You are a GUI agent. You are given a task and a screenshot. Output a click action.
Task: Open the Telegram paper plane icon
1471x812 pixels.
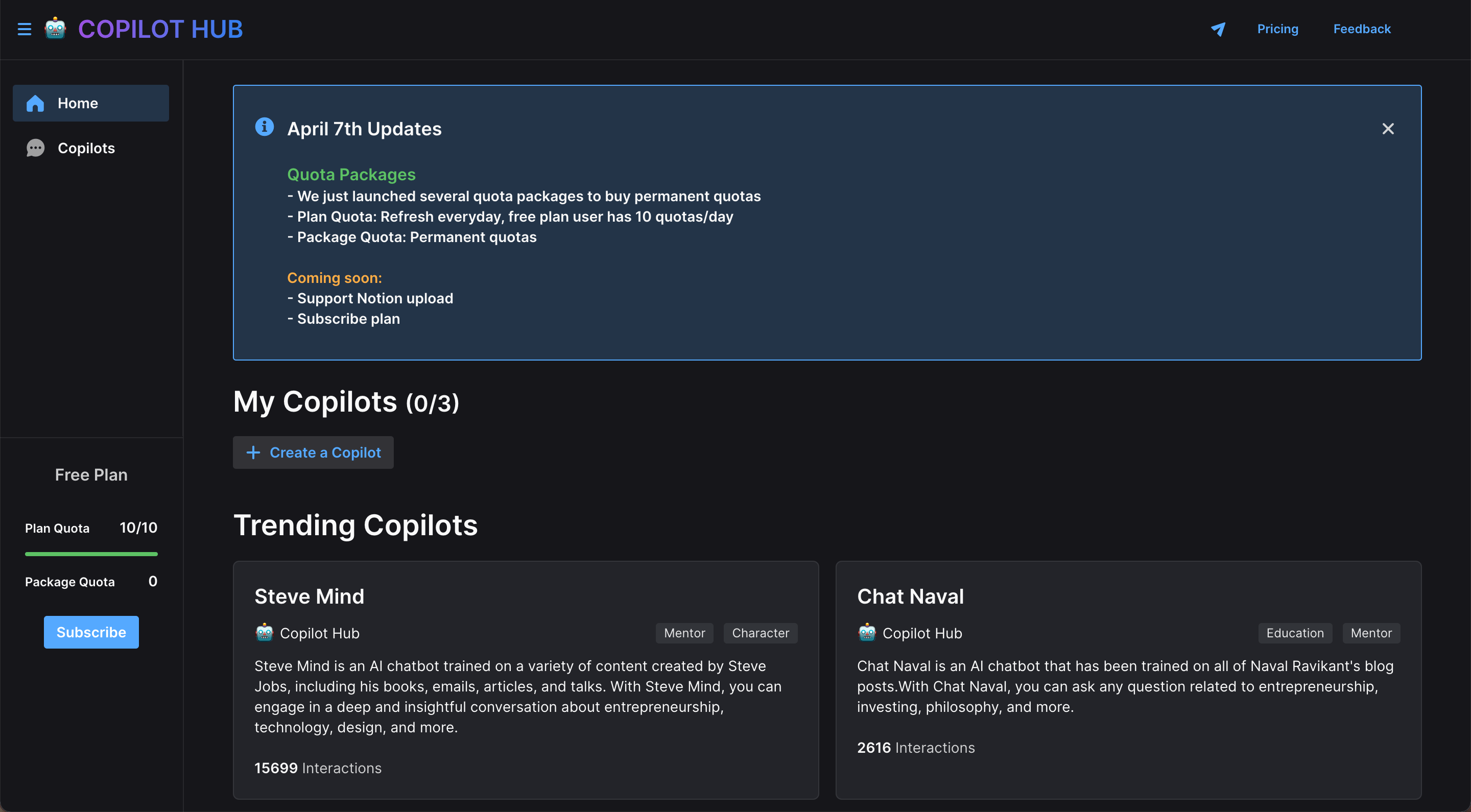[1218, 29]
